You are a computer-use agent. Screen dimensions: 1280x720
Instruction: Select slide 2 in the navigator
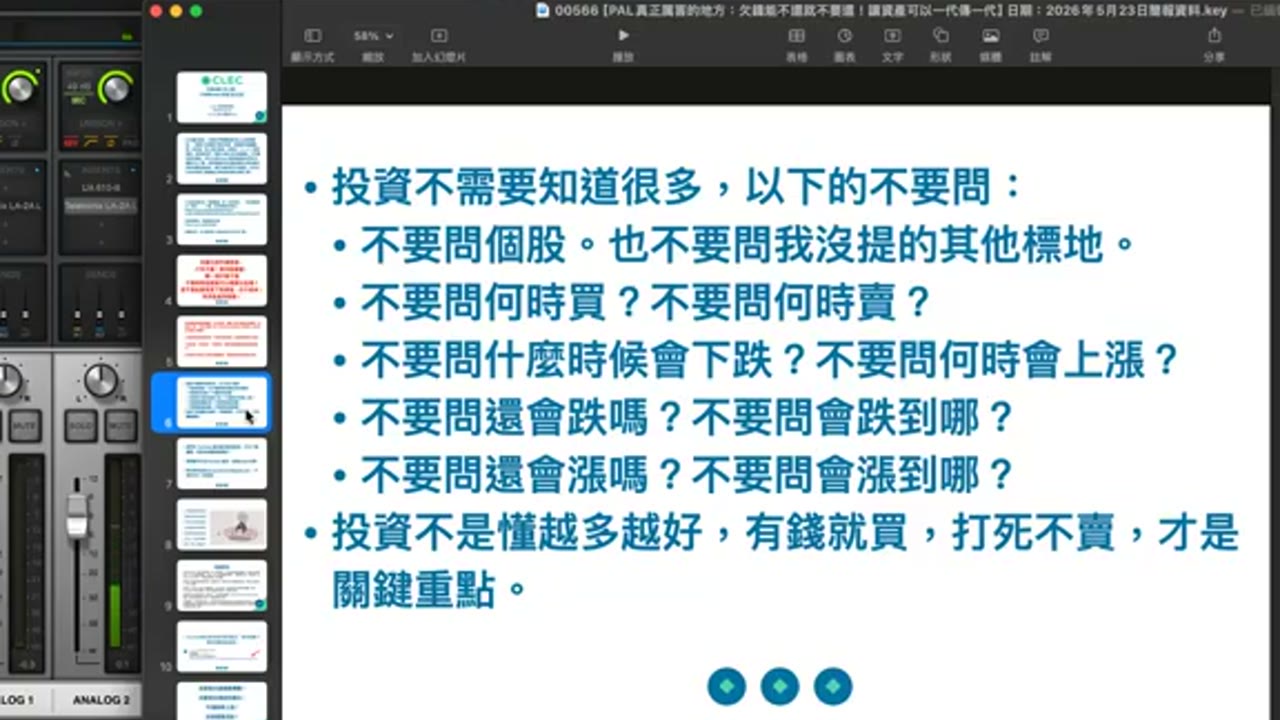(x=222, y=158)
